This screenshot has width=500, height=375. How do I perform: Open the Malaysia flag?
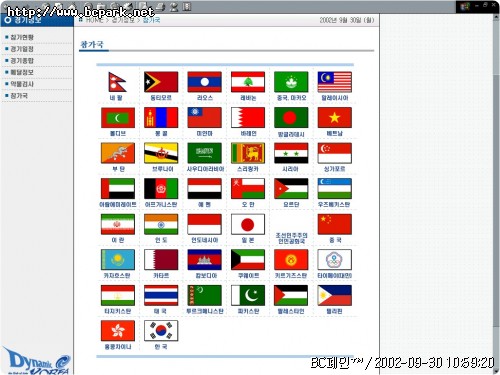(334, 82)
